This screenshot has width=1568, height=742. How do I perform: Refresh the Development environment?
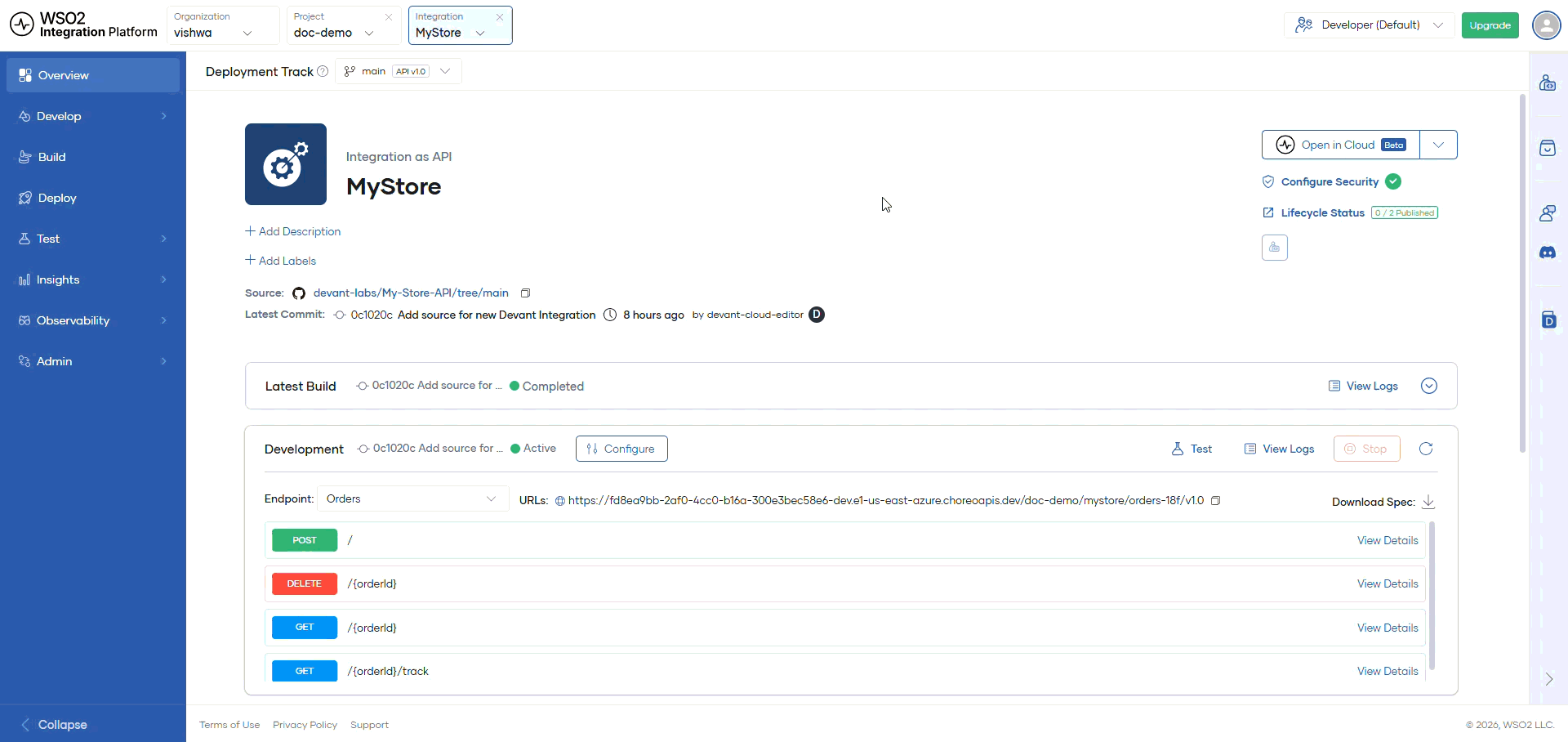(x=1426, y=449)
